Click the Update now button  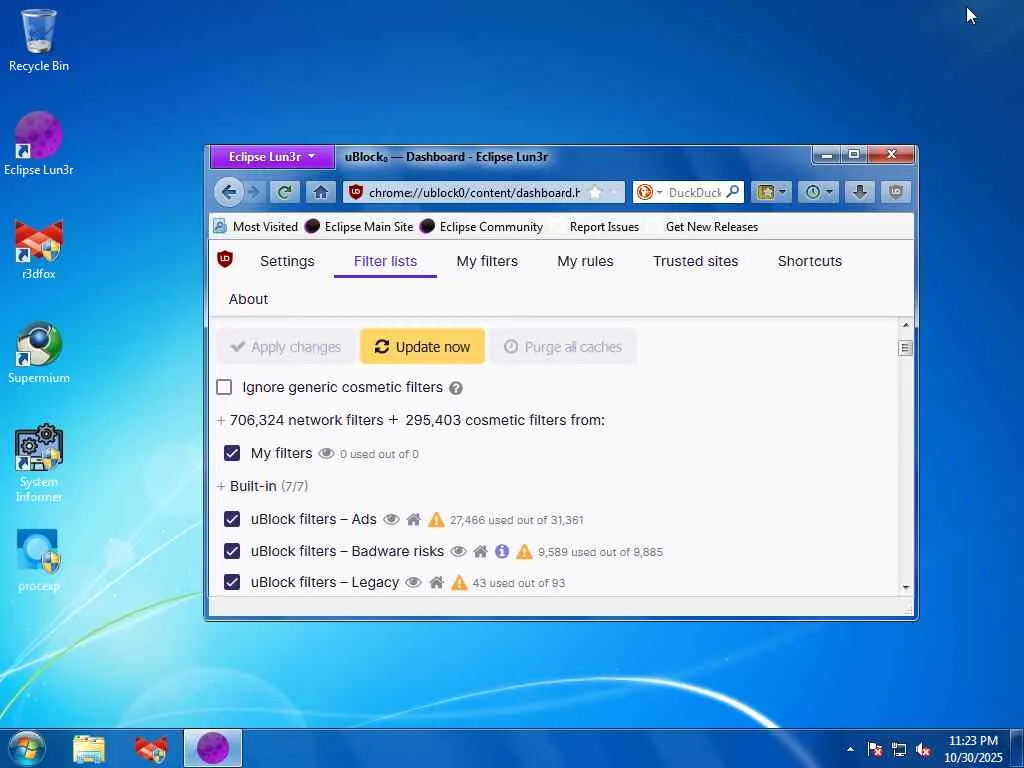[423, 347]
